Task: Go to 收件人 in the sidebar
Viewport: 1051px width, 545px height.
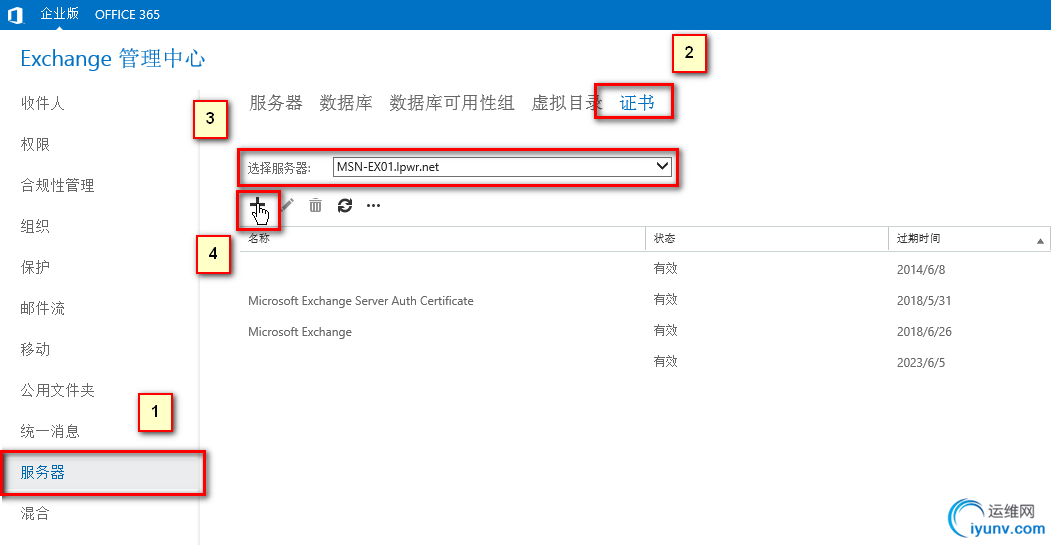Action: [42, 103]
